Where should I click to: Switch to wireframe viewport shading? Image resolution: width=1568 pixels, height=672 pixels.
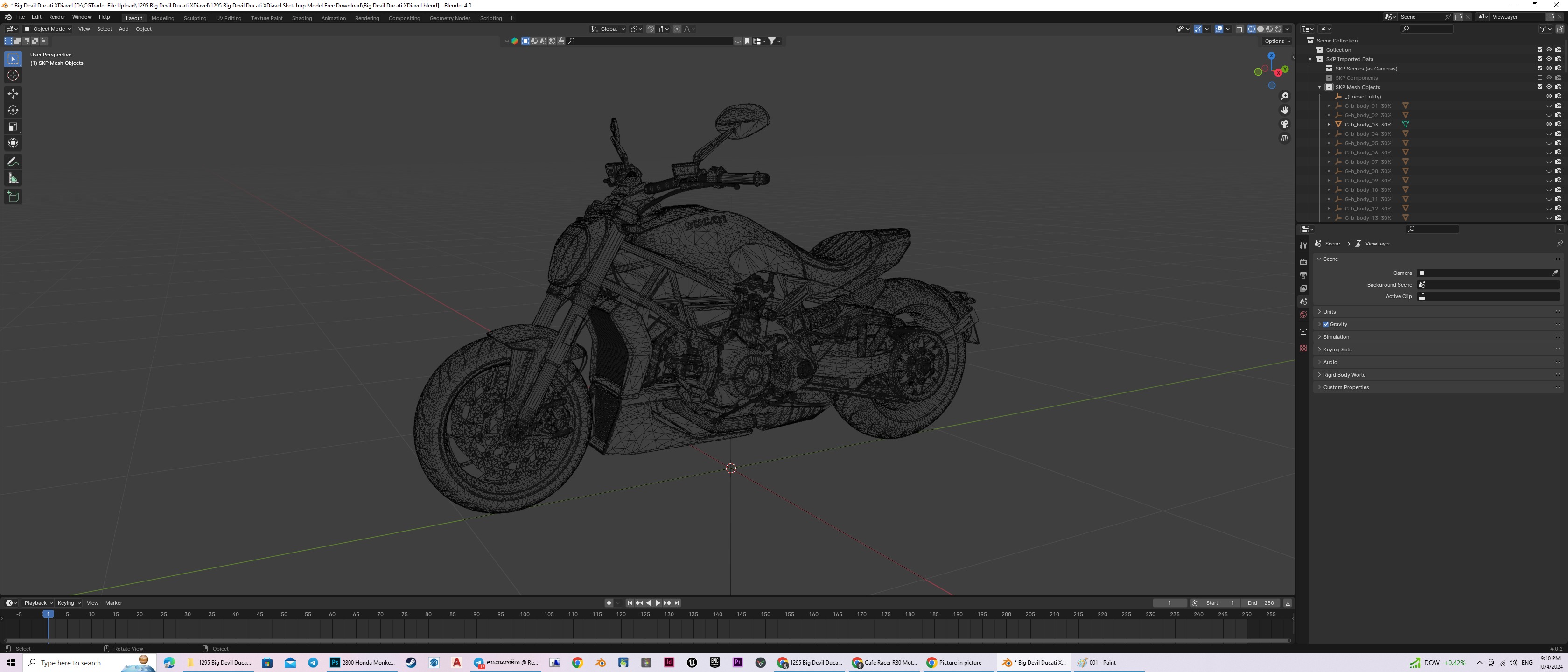1252,28
